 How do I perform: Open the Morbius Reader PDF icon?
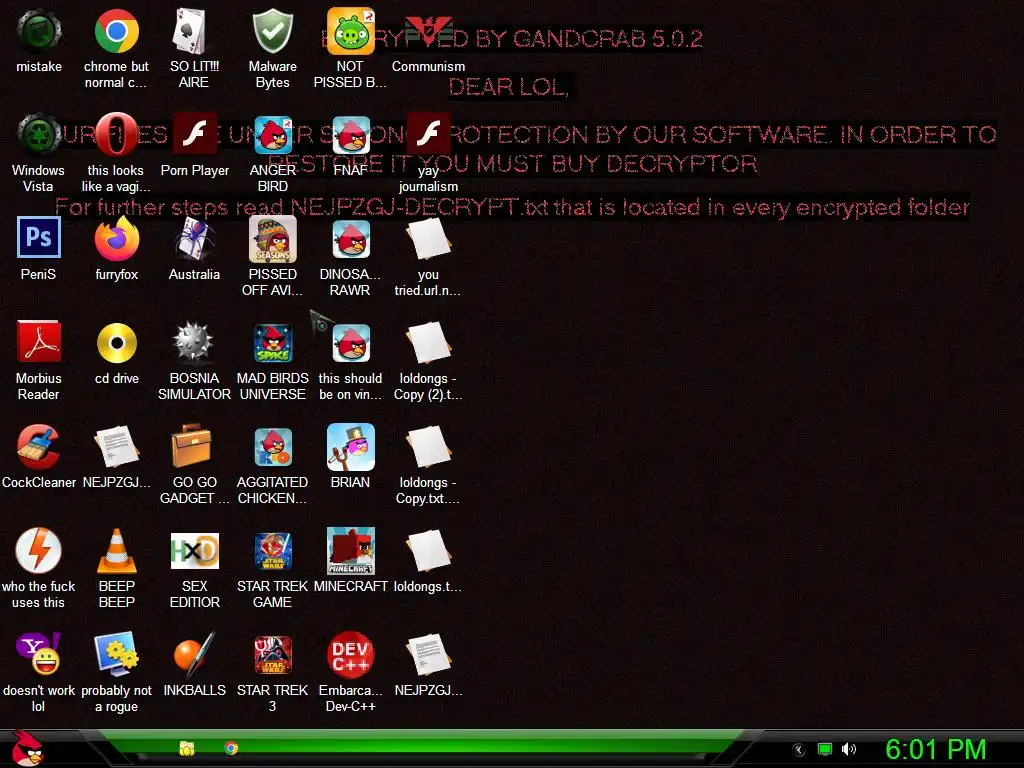click(x=39, y=342)
